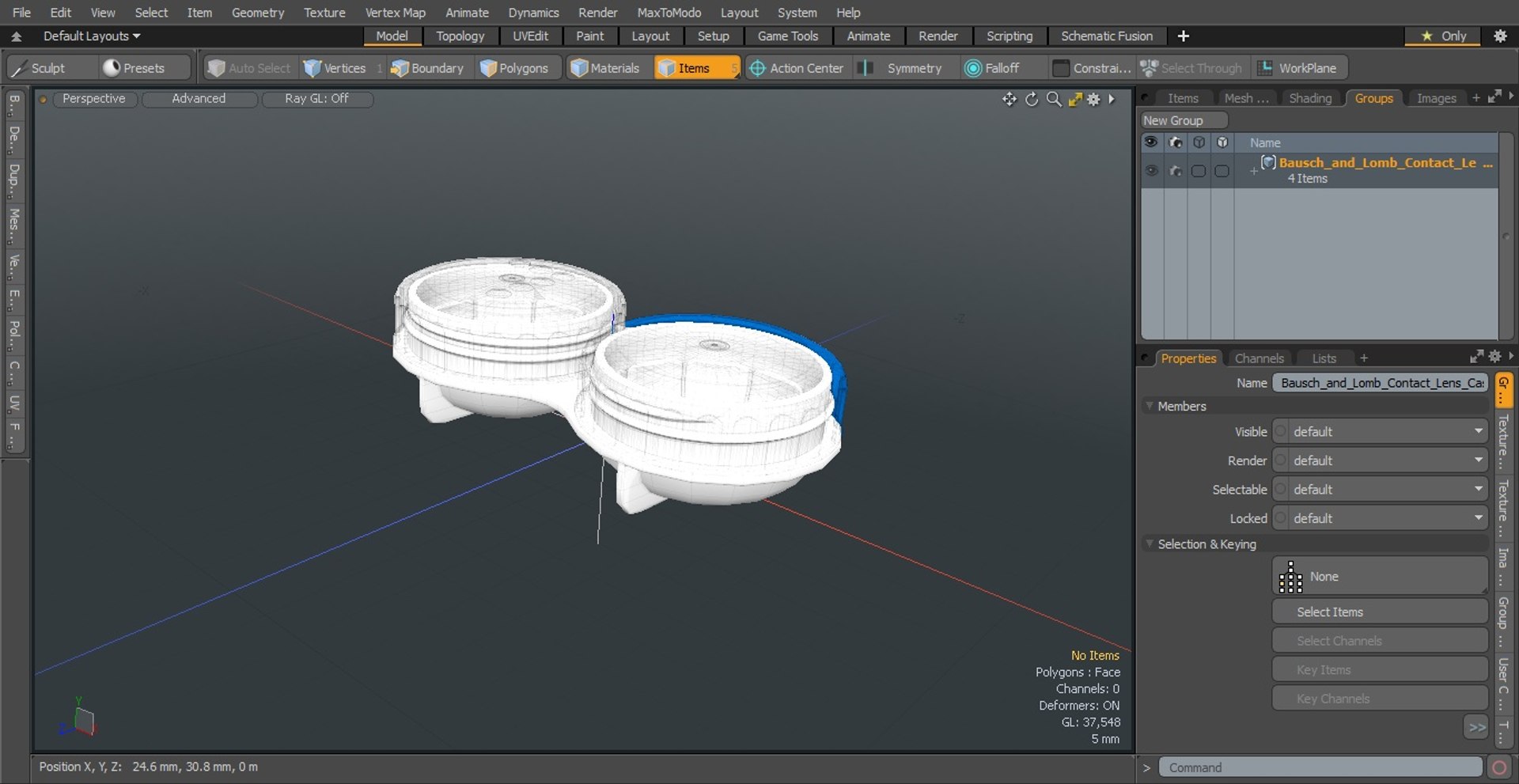Click the None selection set button
This screenshot has height=784, width=1519.
pyautogui.click(x=1380, y=576)
